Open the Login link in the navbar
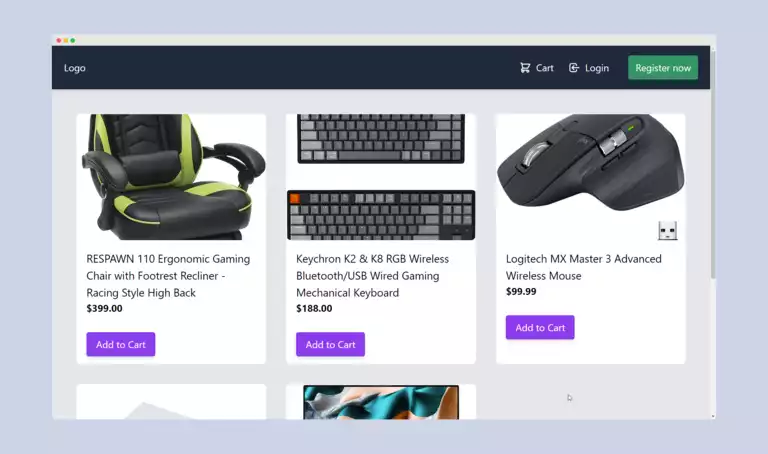 tap(589, 68)
